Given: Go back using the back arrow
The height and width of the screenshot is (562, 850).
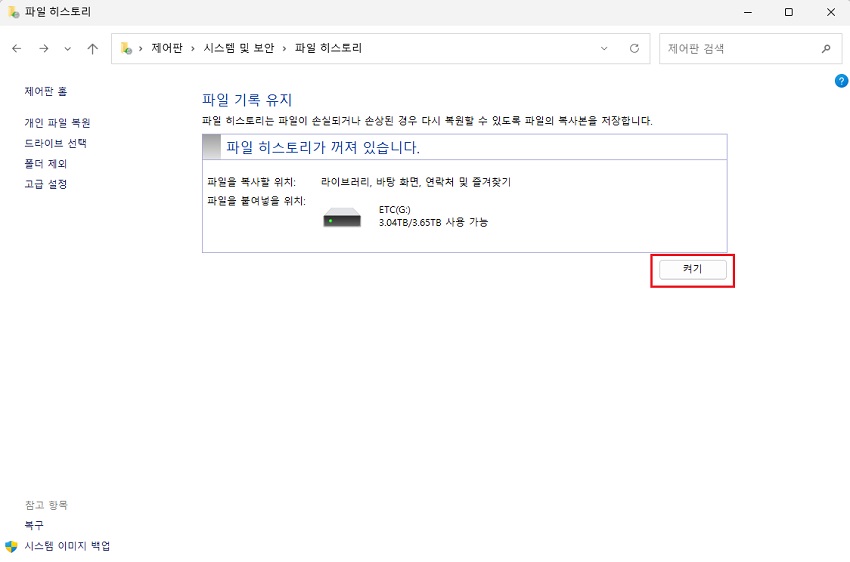Looking at the screenshot, I should [17, 49].
